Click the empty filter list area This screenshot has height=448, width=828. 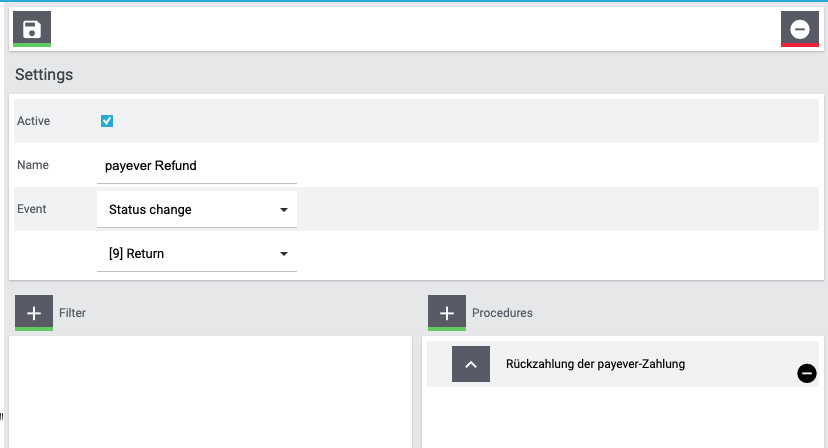[210, 392]
